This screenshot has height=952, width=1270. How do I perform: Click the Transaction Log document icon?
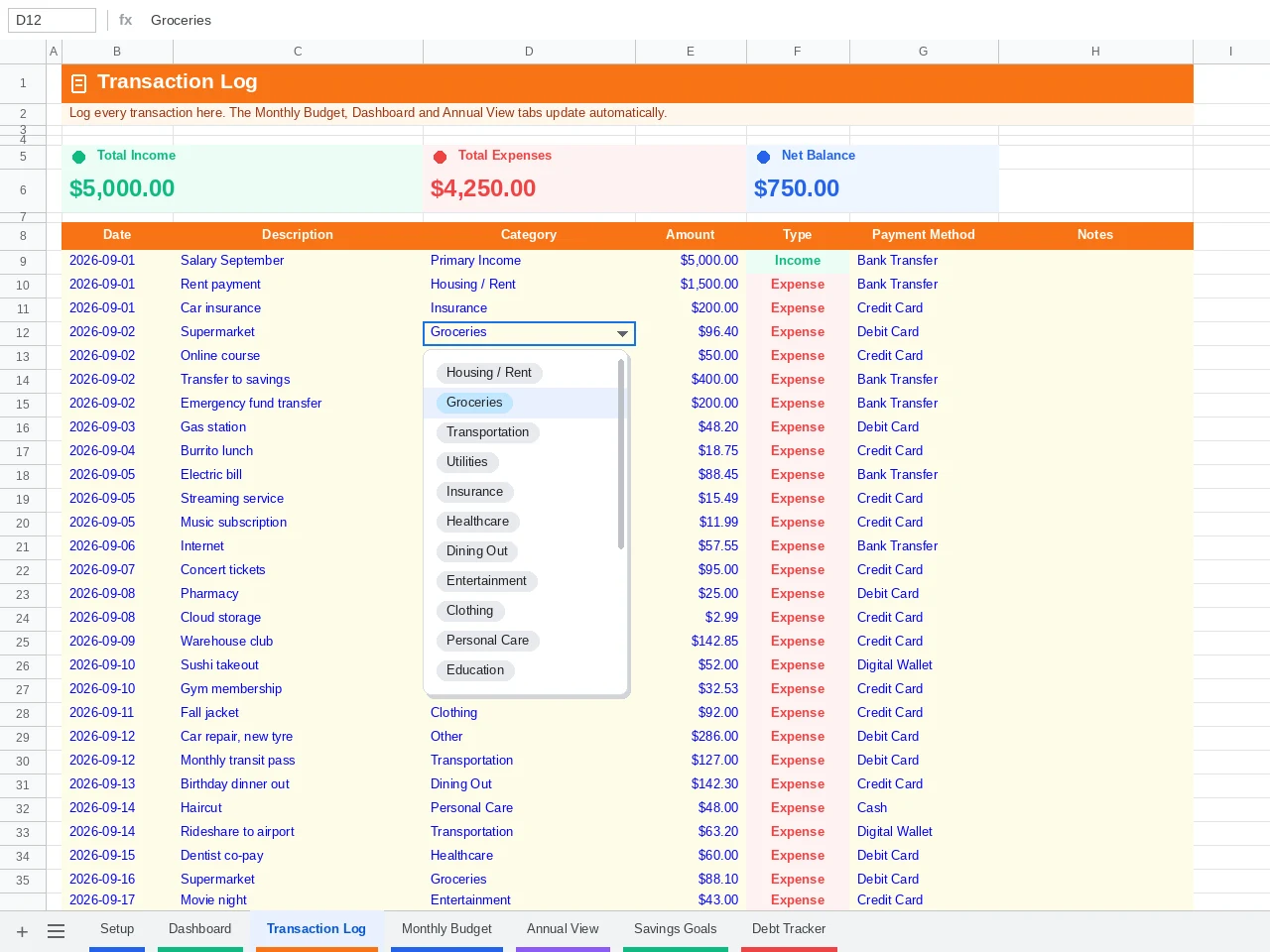coord(78,84)
